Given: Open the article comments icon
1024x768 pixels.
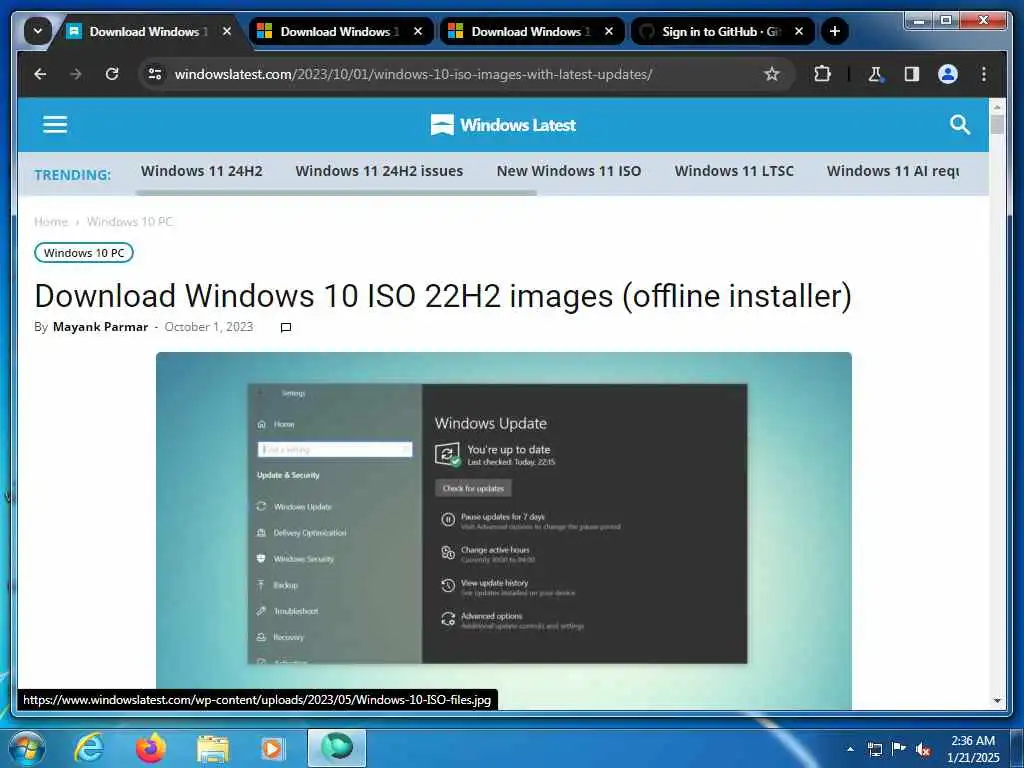Looking at the screenshot, I should click(285, 327).
